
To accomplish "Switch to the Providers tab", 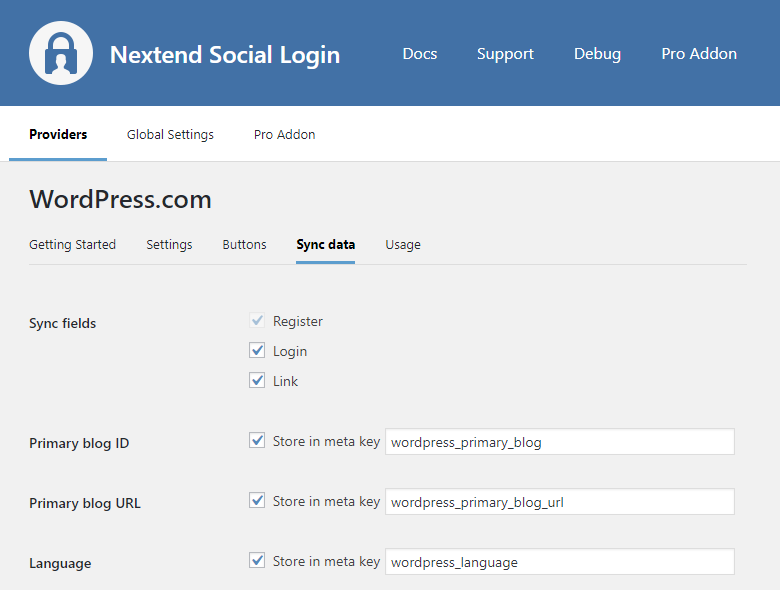I will click(58, 135).
